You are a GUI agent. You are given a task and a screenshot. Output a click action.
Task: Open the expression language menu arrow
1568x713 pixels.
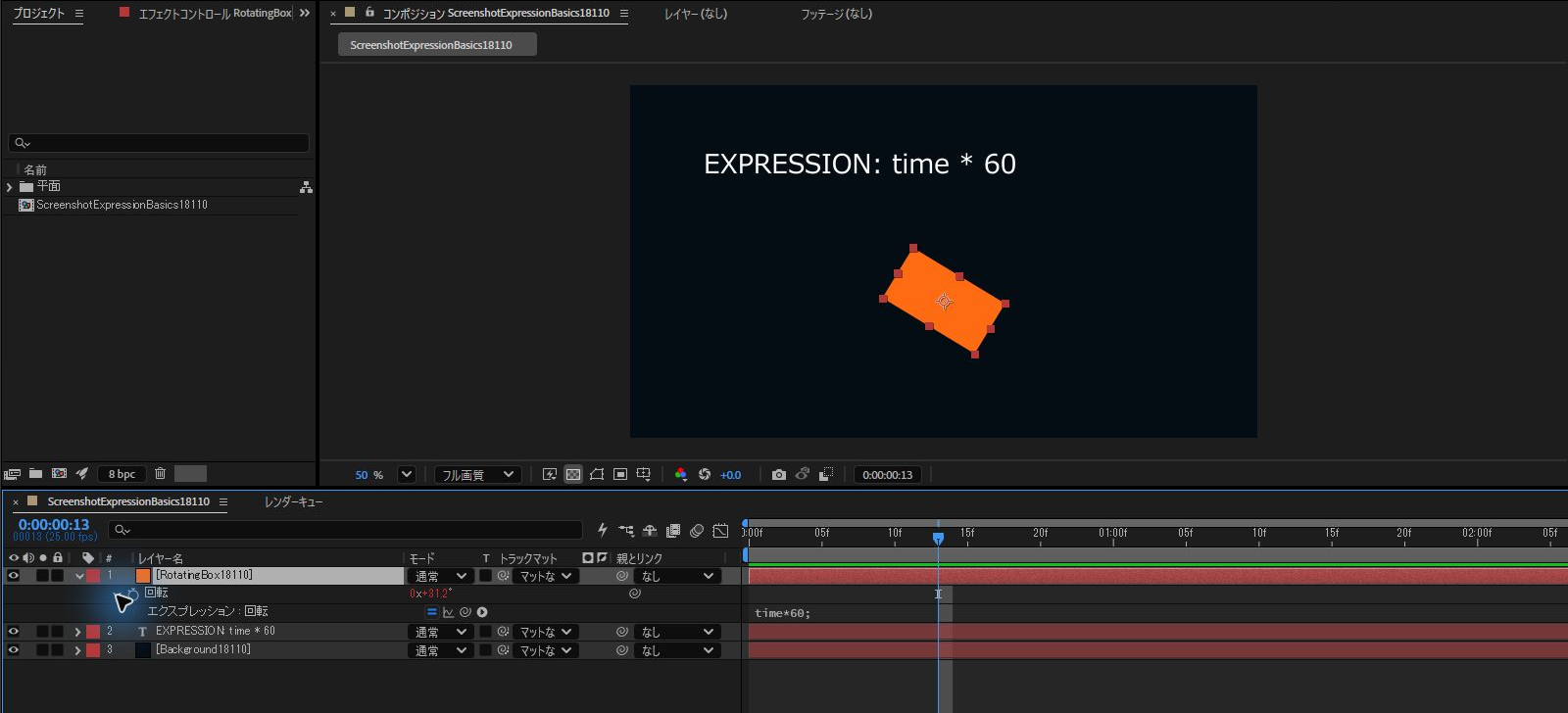482,612
